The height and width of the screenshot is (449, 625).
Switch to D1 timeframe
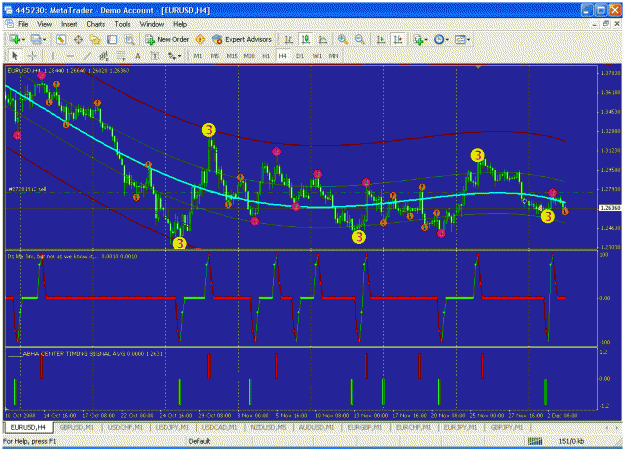[x=300, y=56]
